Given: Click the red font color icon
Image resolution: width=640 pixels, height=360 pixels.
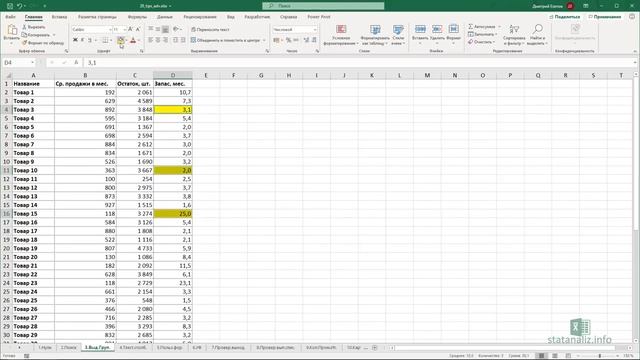Looking at the screenshot, I should (133, 40).
